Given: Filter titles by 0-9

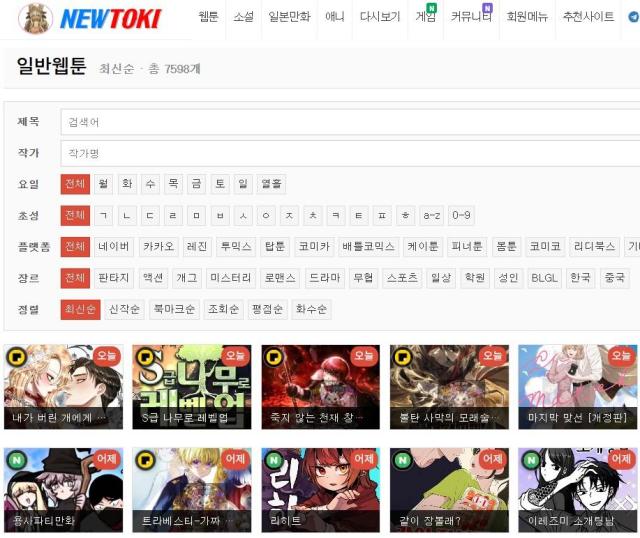Looking at the screenshot, I should tap(461, 216).
